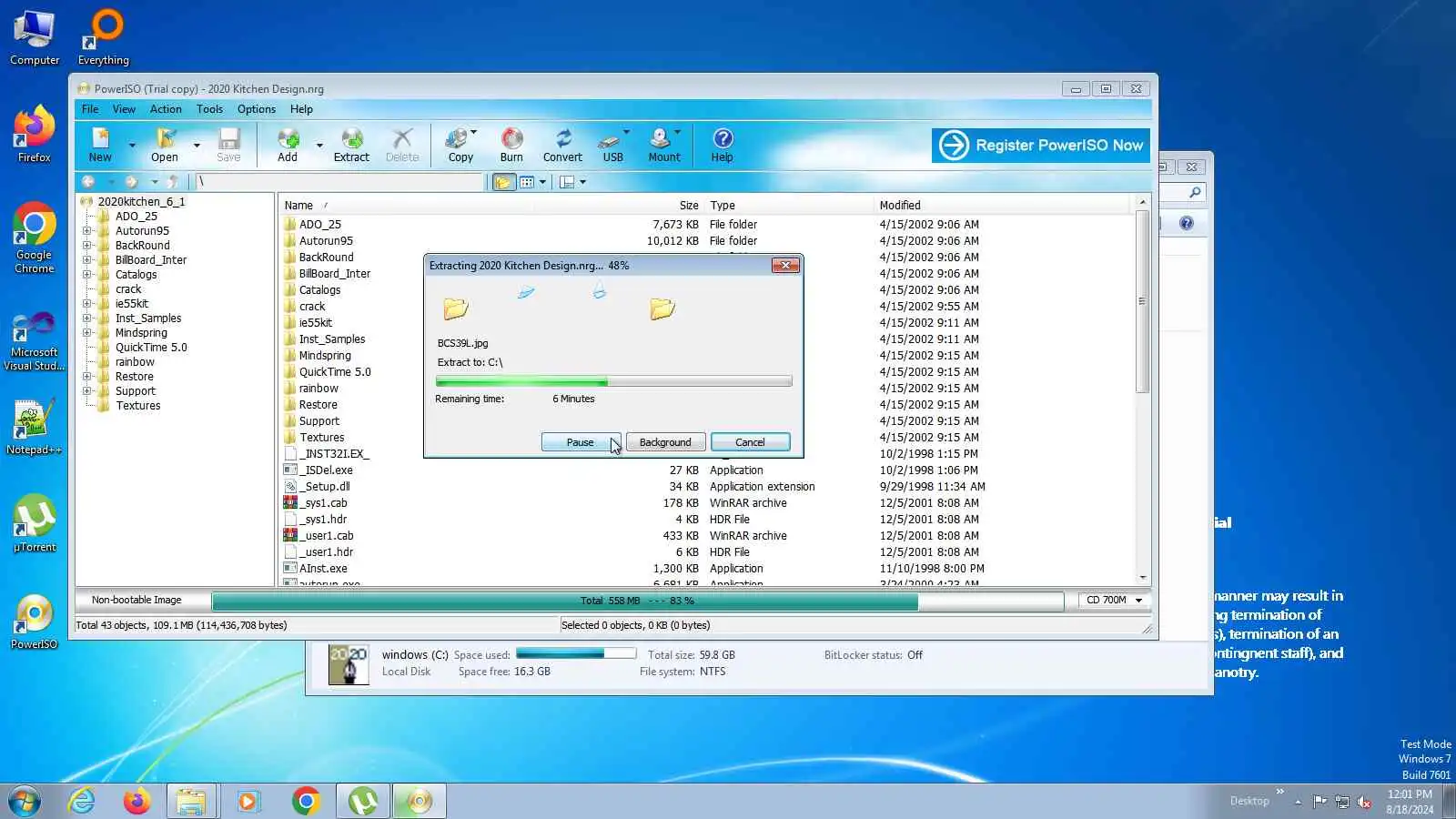Sort files by Name column header
This screenshot has width=1456, height=819.
coord(298,206)
